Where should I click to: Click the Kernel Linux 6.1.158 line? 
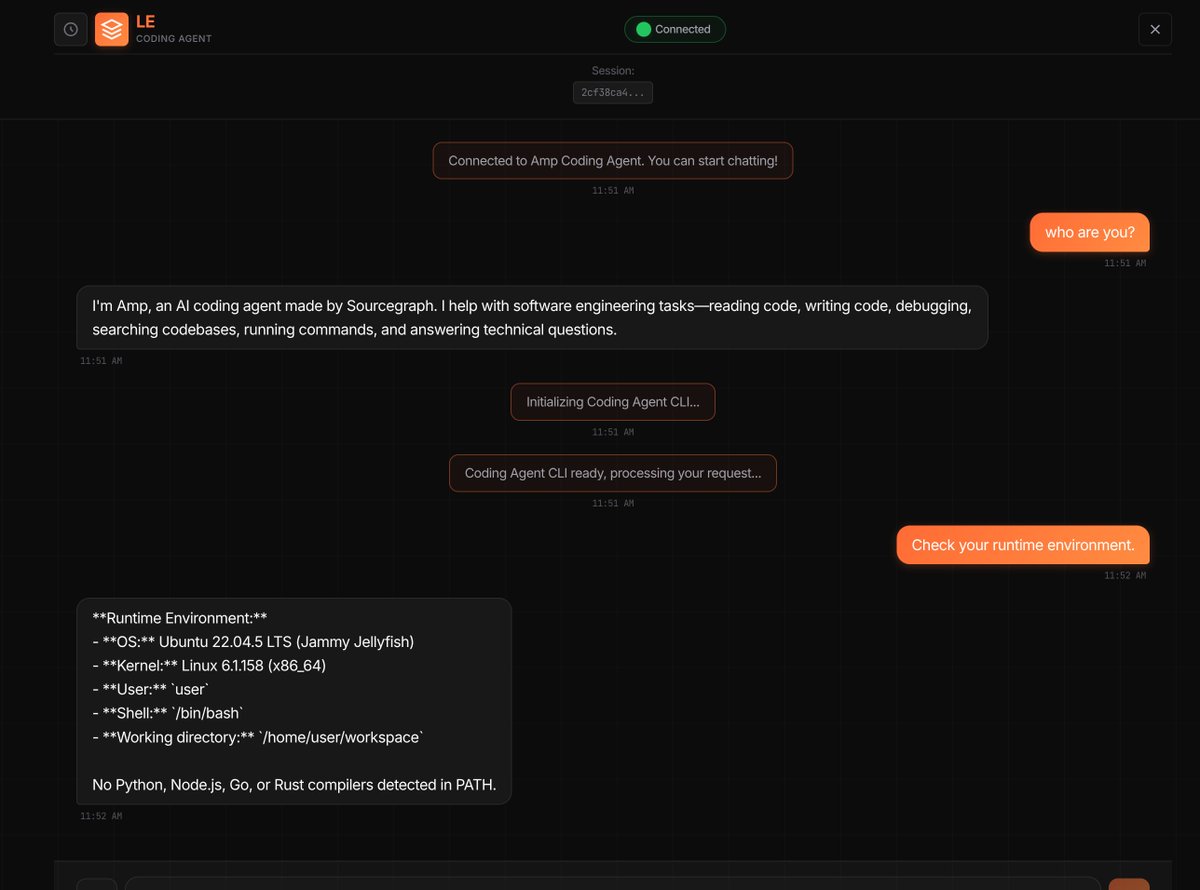tap(209, 665)
